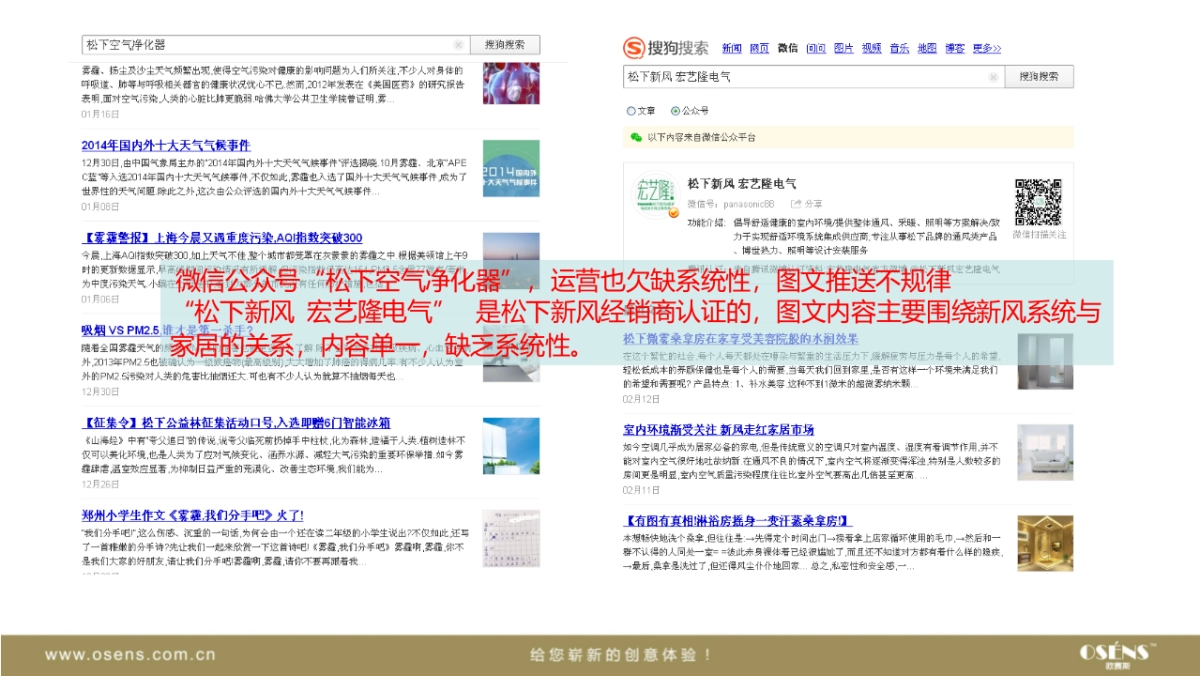1200x676 pixels.
Task: Click the Sogou Search logo icon
Action: click(632, 48)
